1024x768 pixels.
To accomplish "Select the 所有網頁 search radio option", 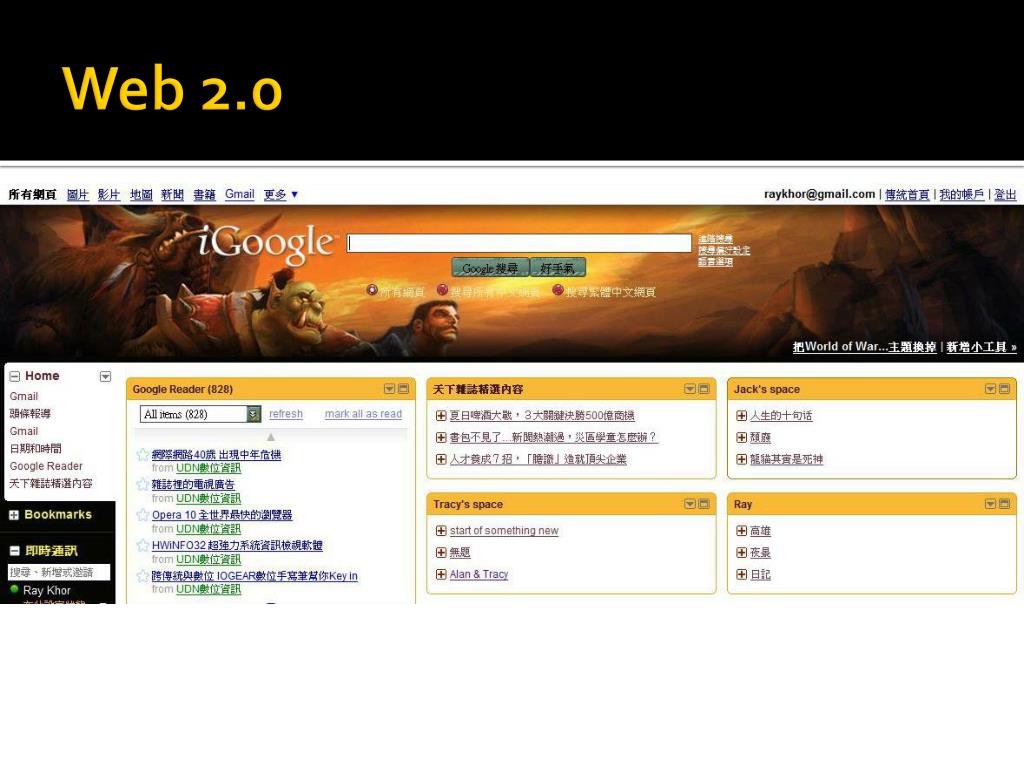I will point(372,289).
